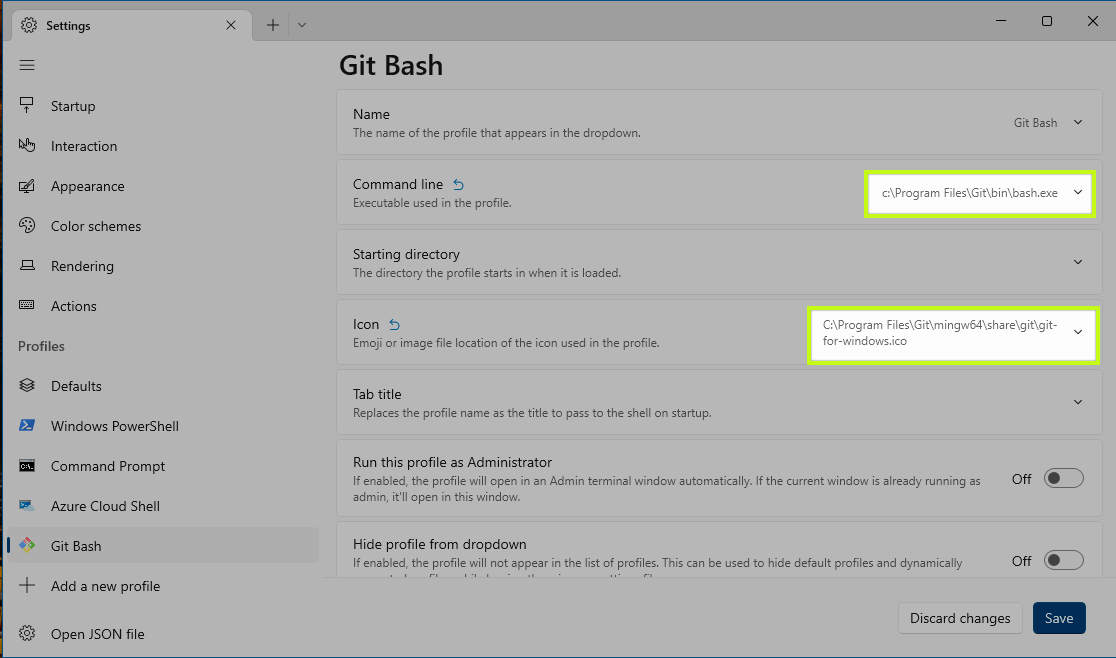Select the Interaction section icon
This screenshot has width=1116, height=658.
pyautogui.click(x=27, y=145)
